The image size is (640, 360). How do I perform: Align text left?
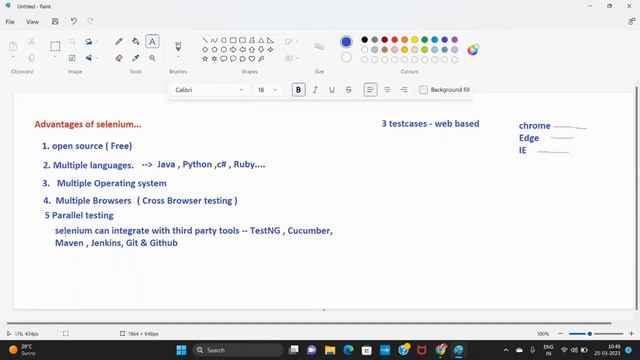[x=370, y=90]
